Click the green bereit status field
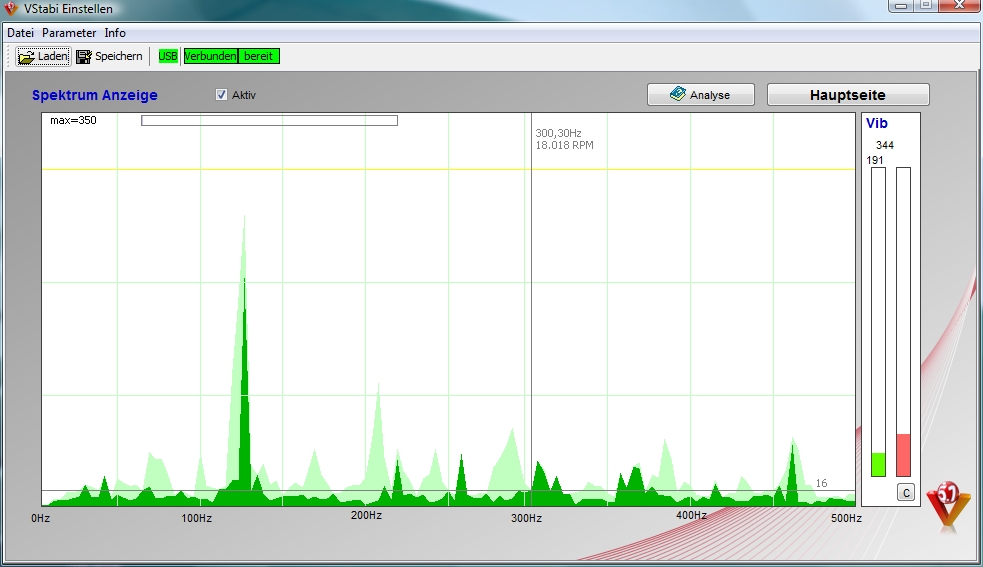This screenshot has height=567, width=983. click(259, 56)
